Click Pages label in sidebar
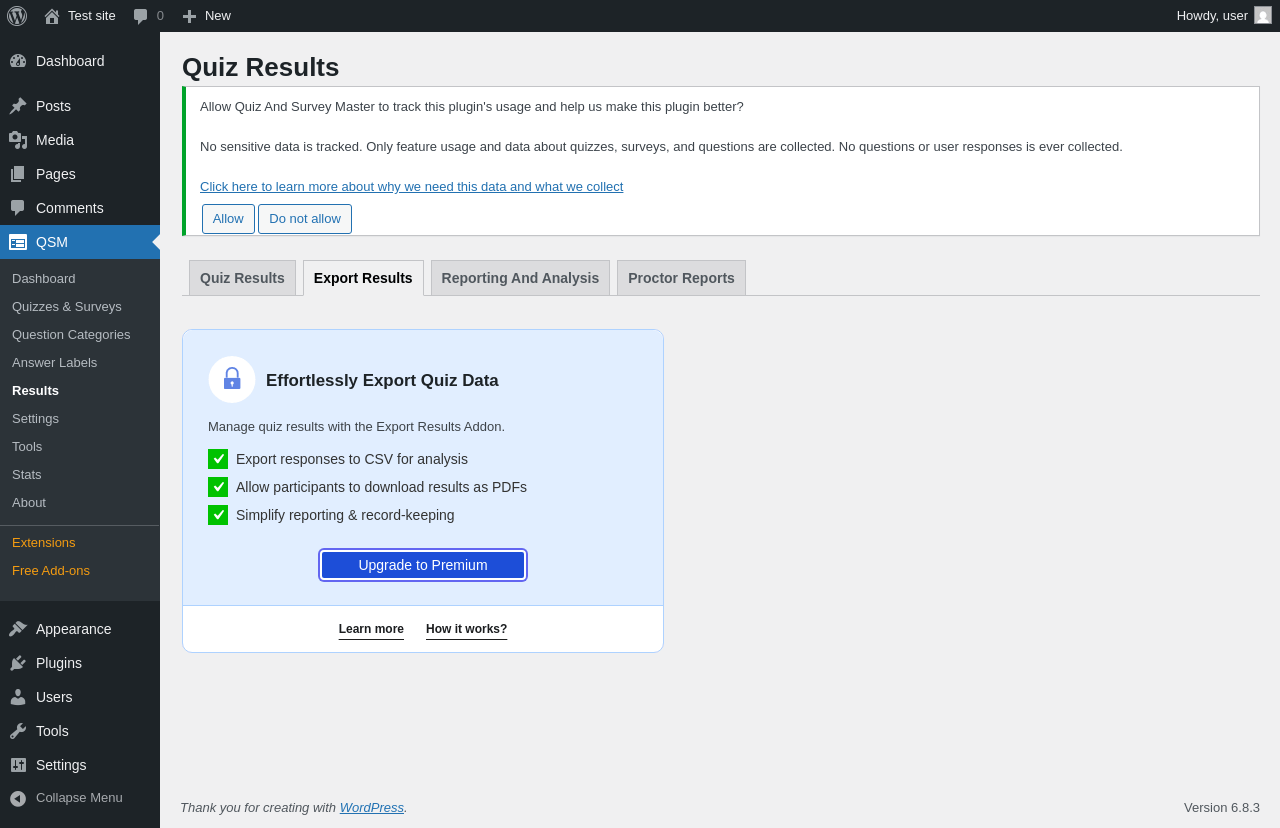This screenshot has width=1280, height=828. point(56,174)
